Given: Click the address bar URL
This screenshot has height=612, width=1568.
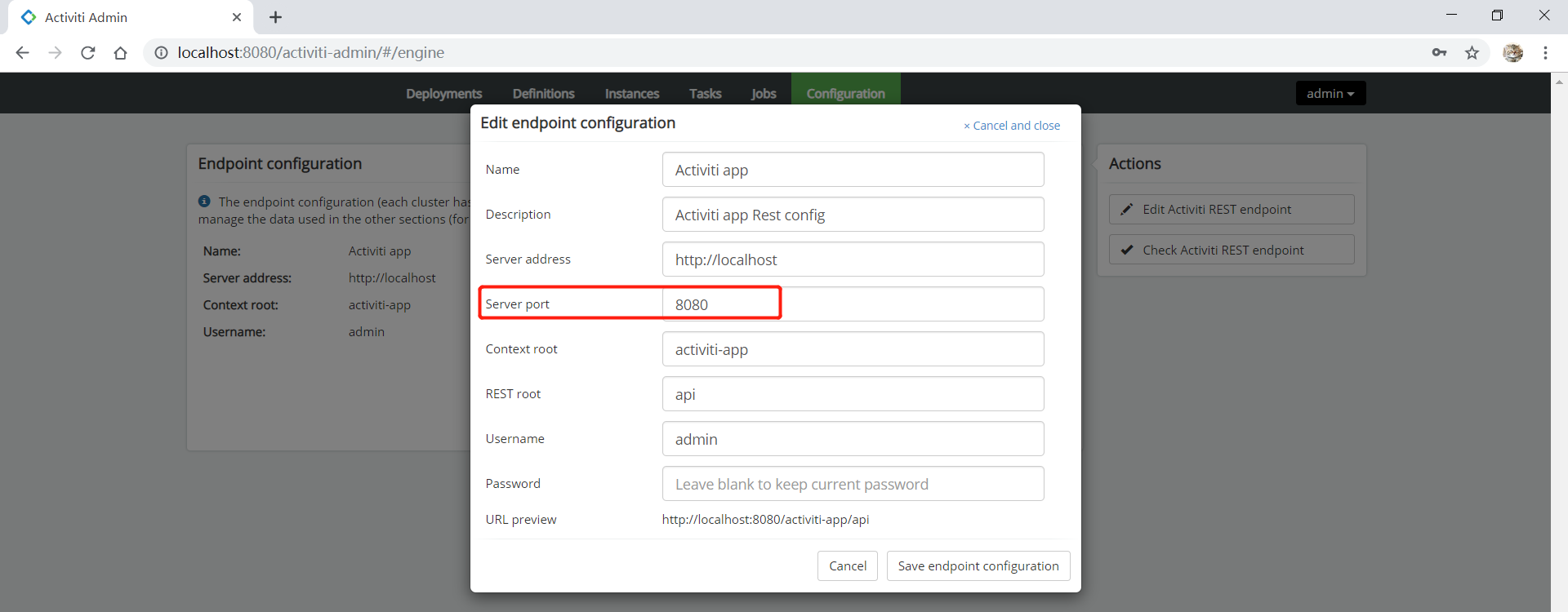Looking at the screenshot, I should pyautogui.click(x=310, y=52).
